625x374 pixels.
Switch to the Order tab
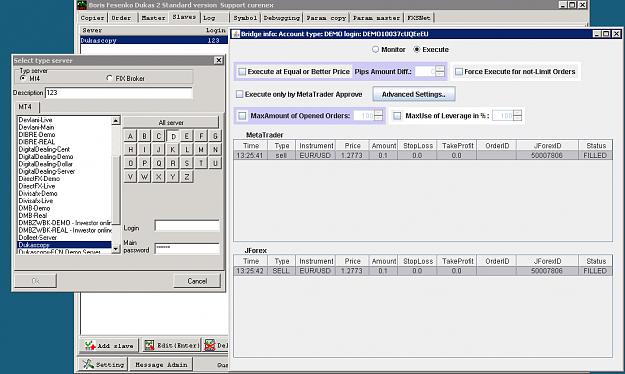pos(121,18)
